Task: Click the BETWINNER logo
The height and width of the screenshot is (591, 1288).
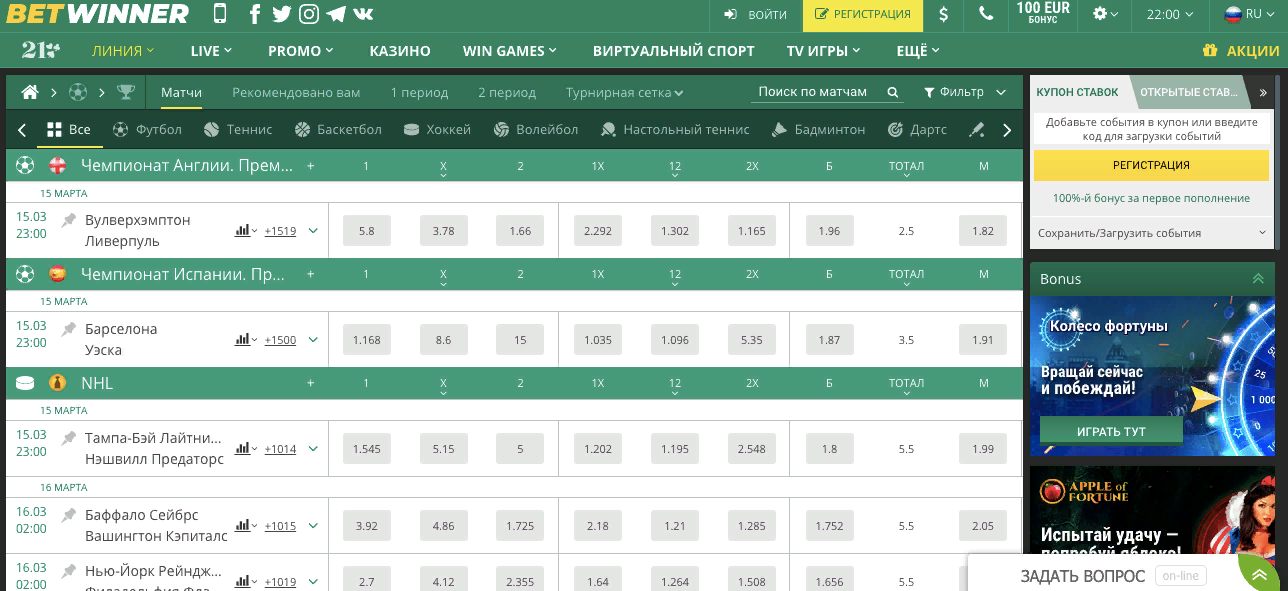Action: [x=98, y=14]
